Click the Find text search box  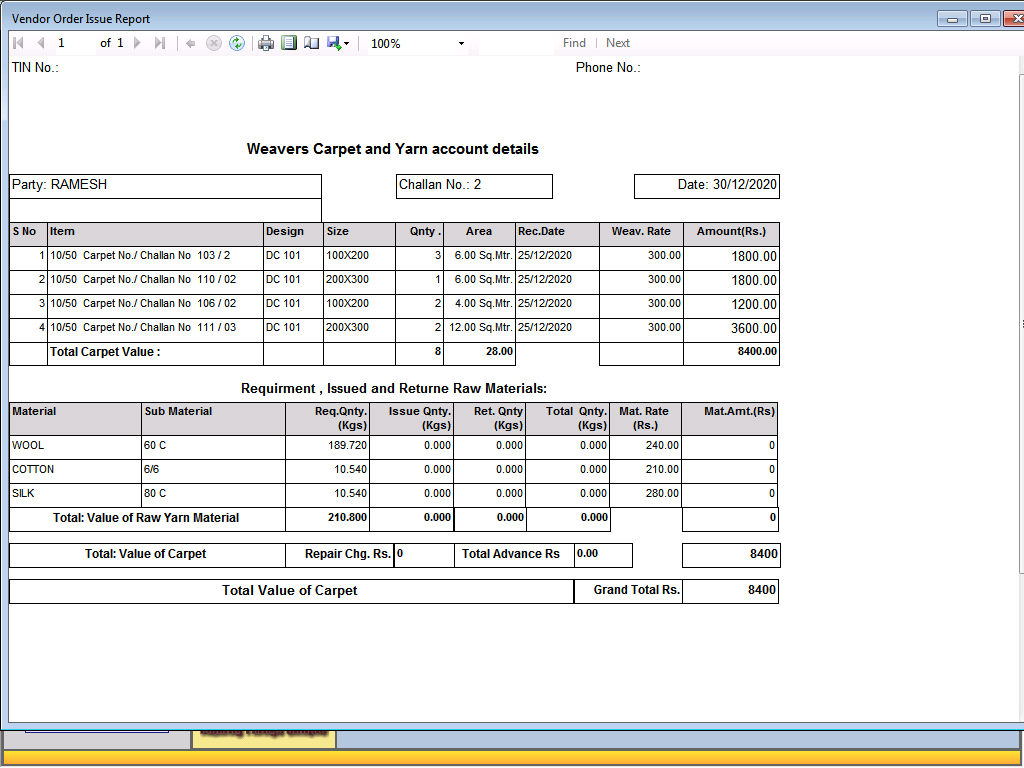click(515, 43)
